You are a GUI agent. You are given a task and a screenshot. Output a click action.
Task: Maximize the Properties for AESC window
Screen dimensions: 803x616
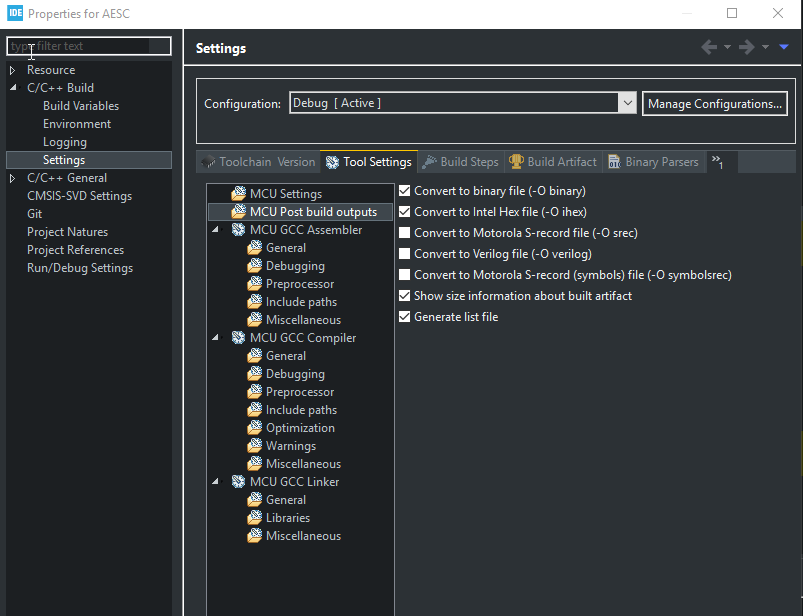coord(732,13)
